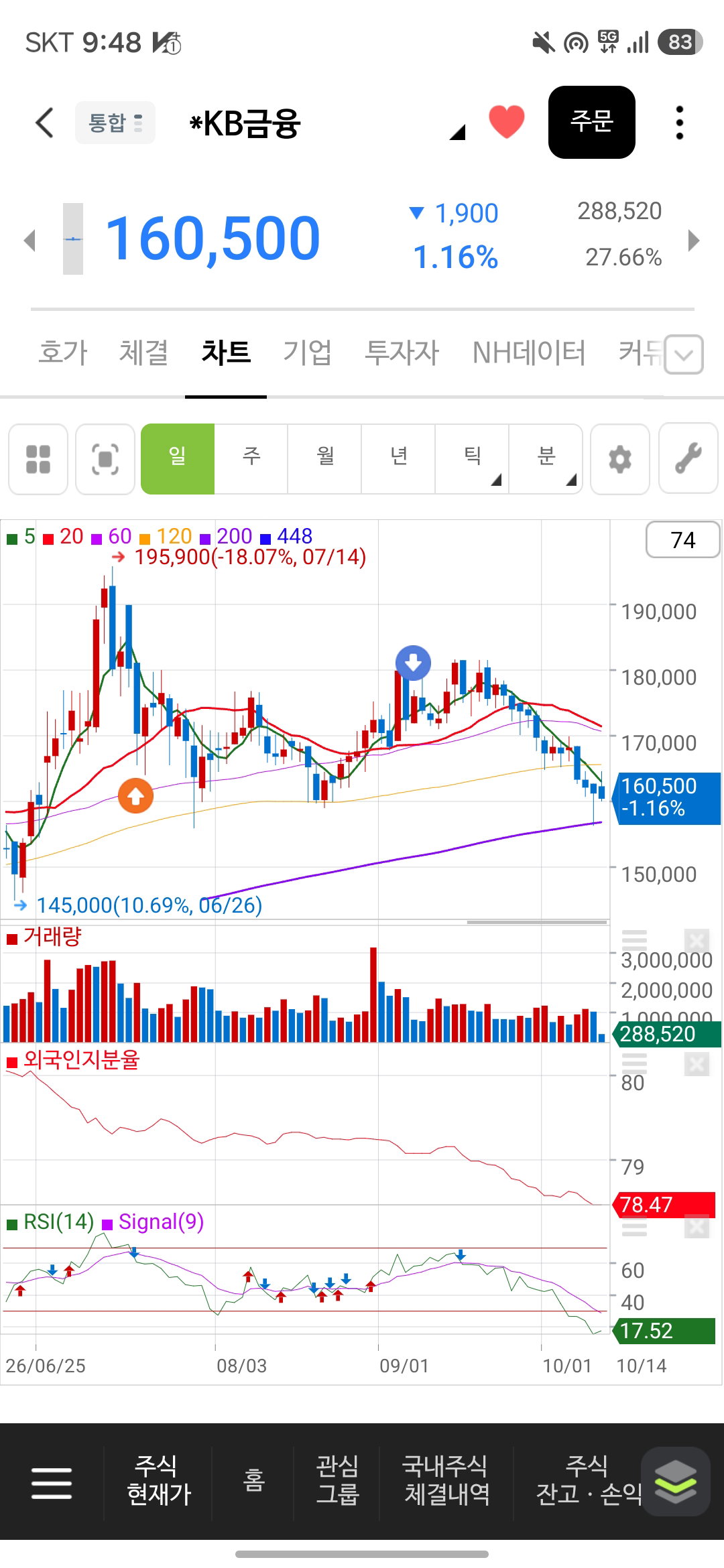The height and width of the screenshot is (1568, 724).
Task: Toggle the red heart favorite icon
Action: (x=507, y=122)
